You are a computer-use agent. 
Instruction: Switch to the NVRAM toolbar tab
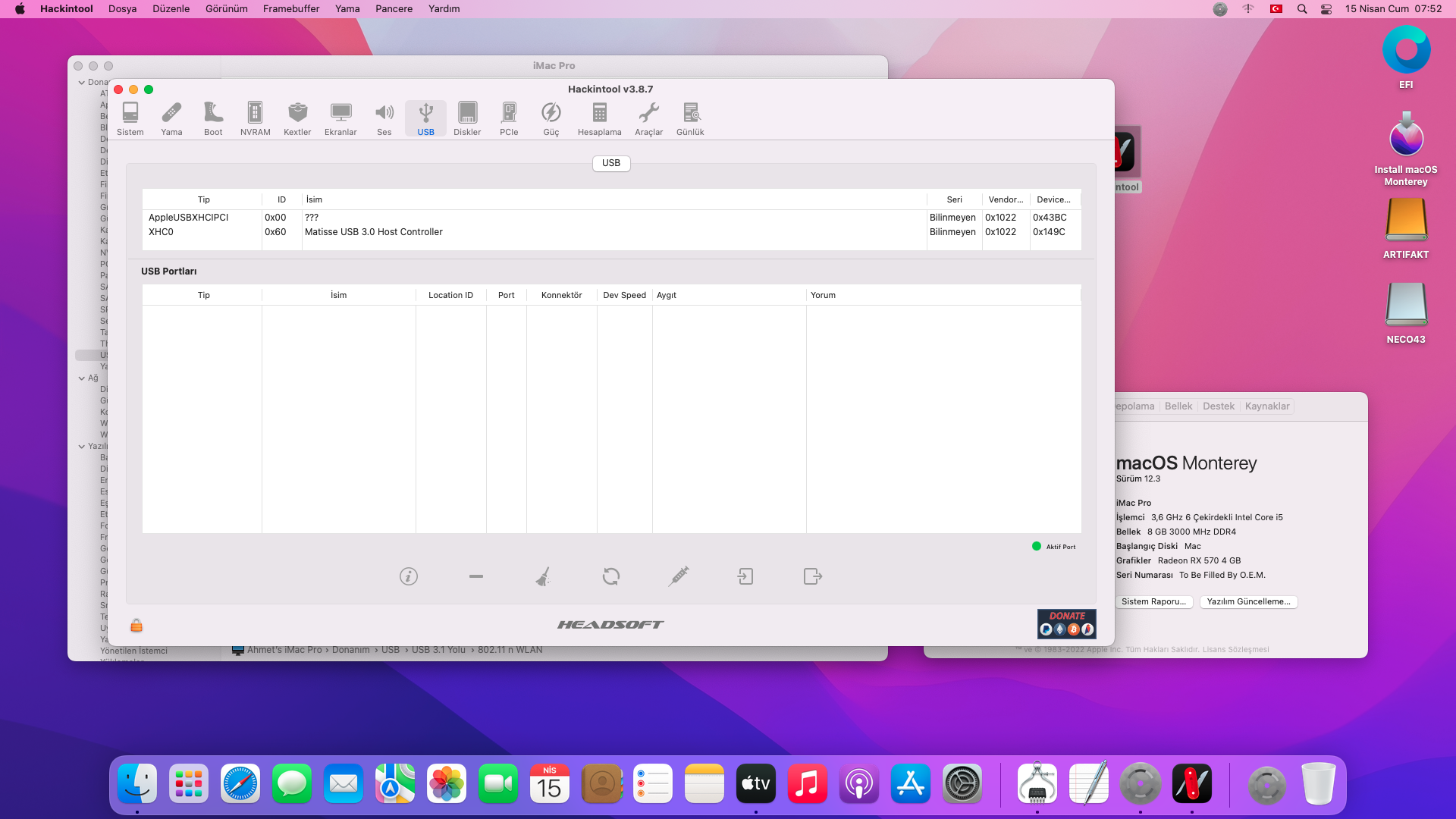(255, 119)
